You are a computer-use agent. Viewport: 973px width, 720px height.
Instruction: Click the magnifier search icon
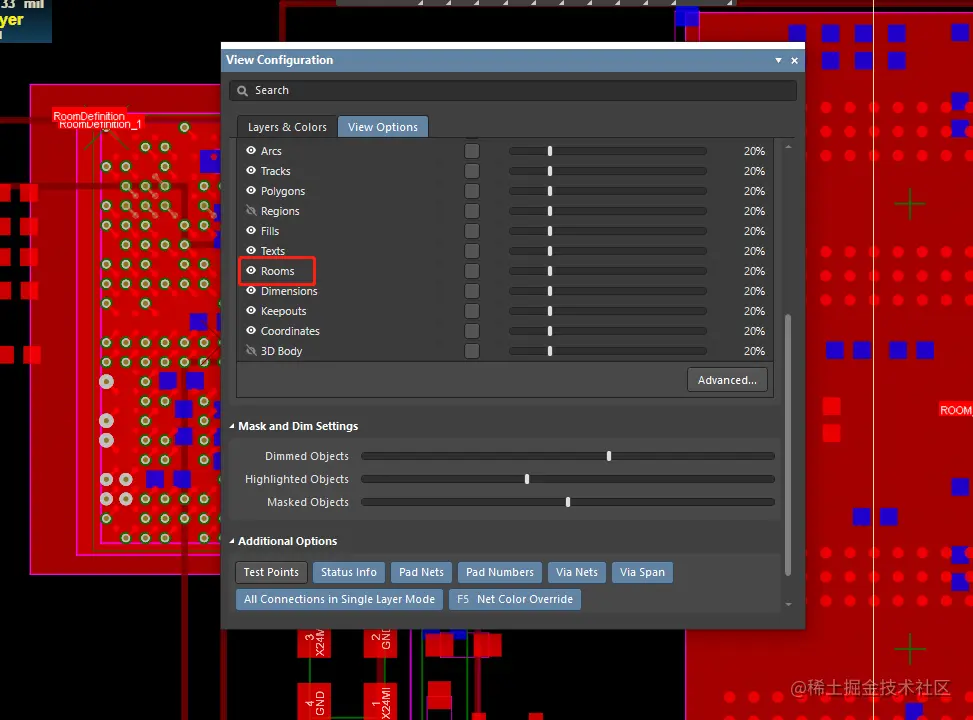242,91
